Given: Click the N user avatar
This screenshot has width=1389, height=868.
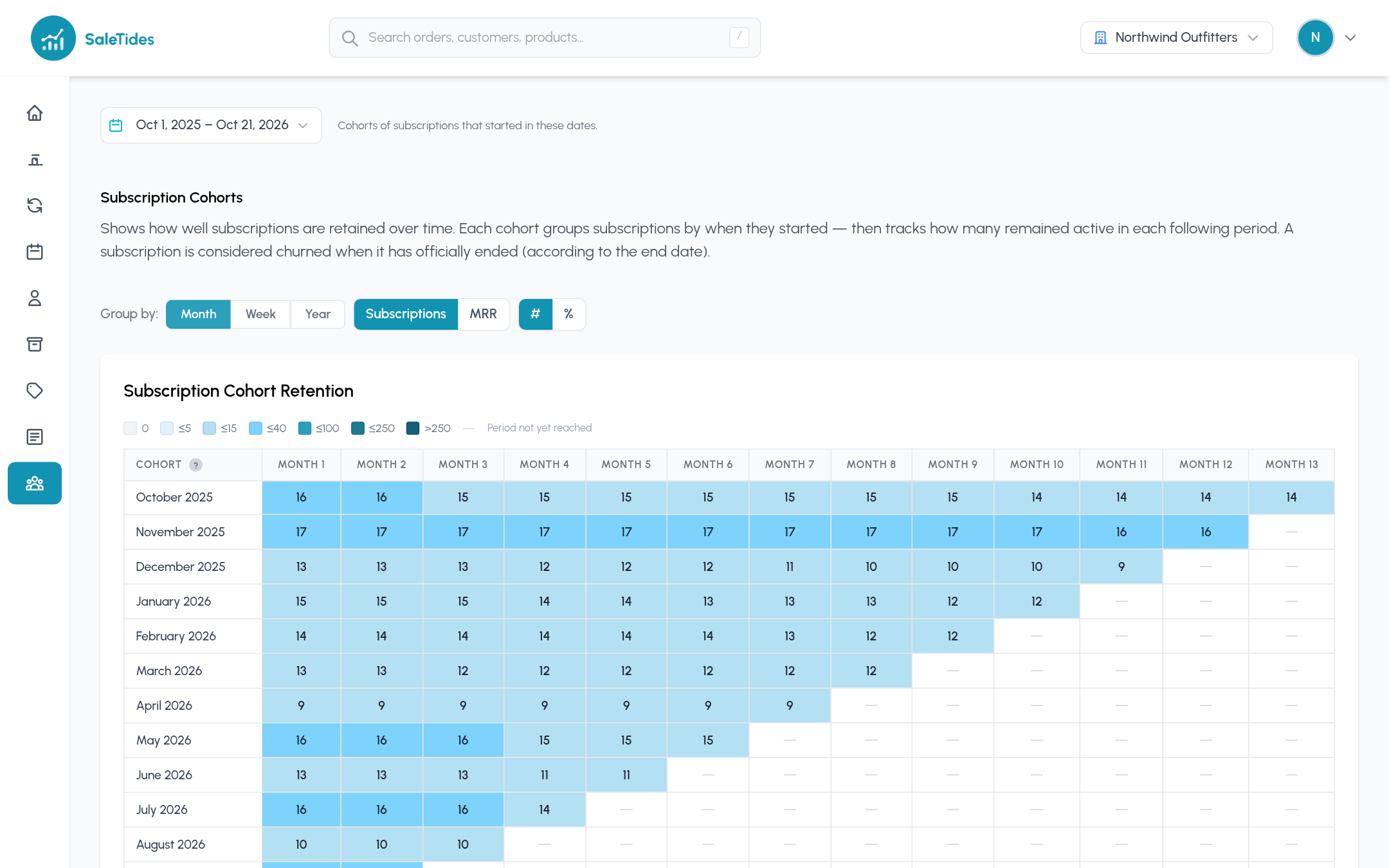Looking at the screenshot, I should click(x=1315, y=38).
